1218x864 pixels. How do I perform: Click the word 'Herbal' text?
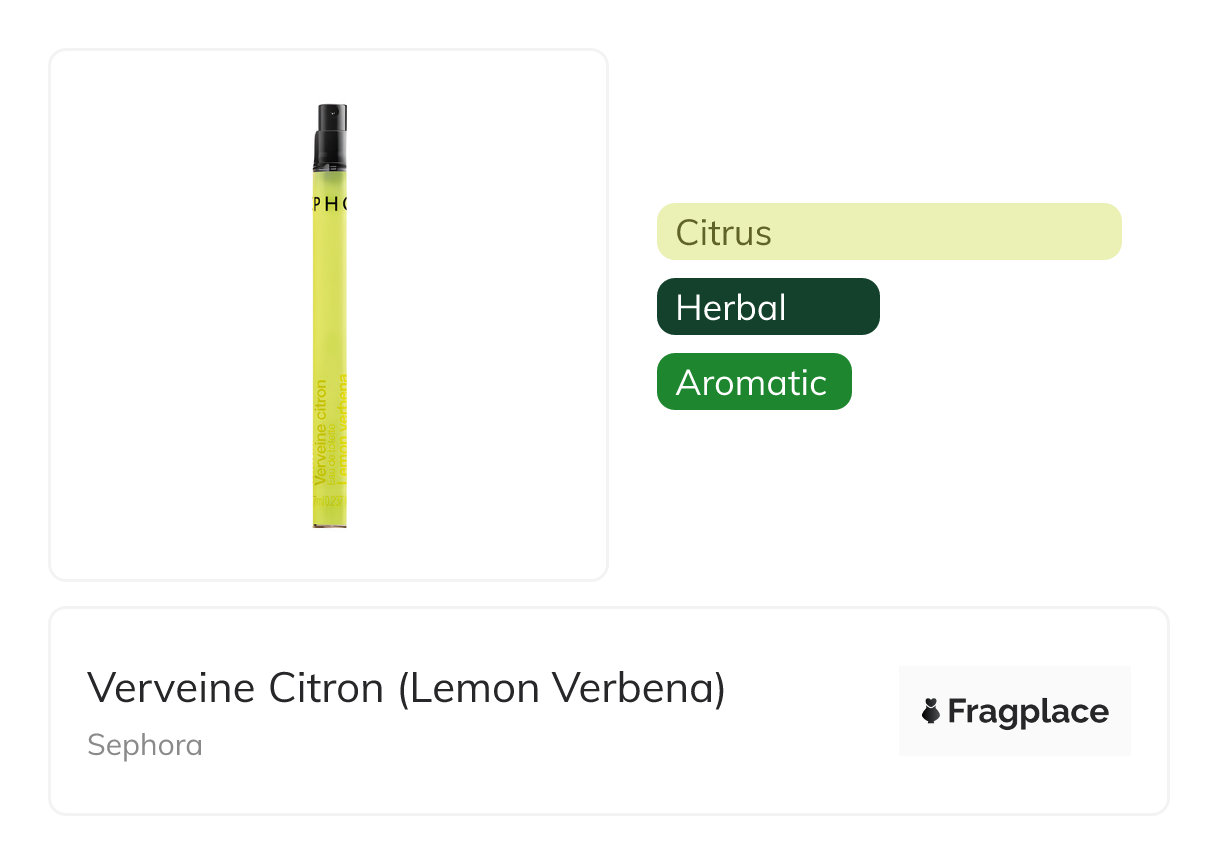pos(731,308)
